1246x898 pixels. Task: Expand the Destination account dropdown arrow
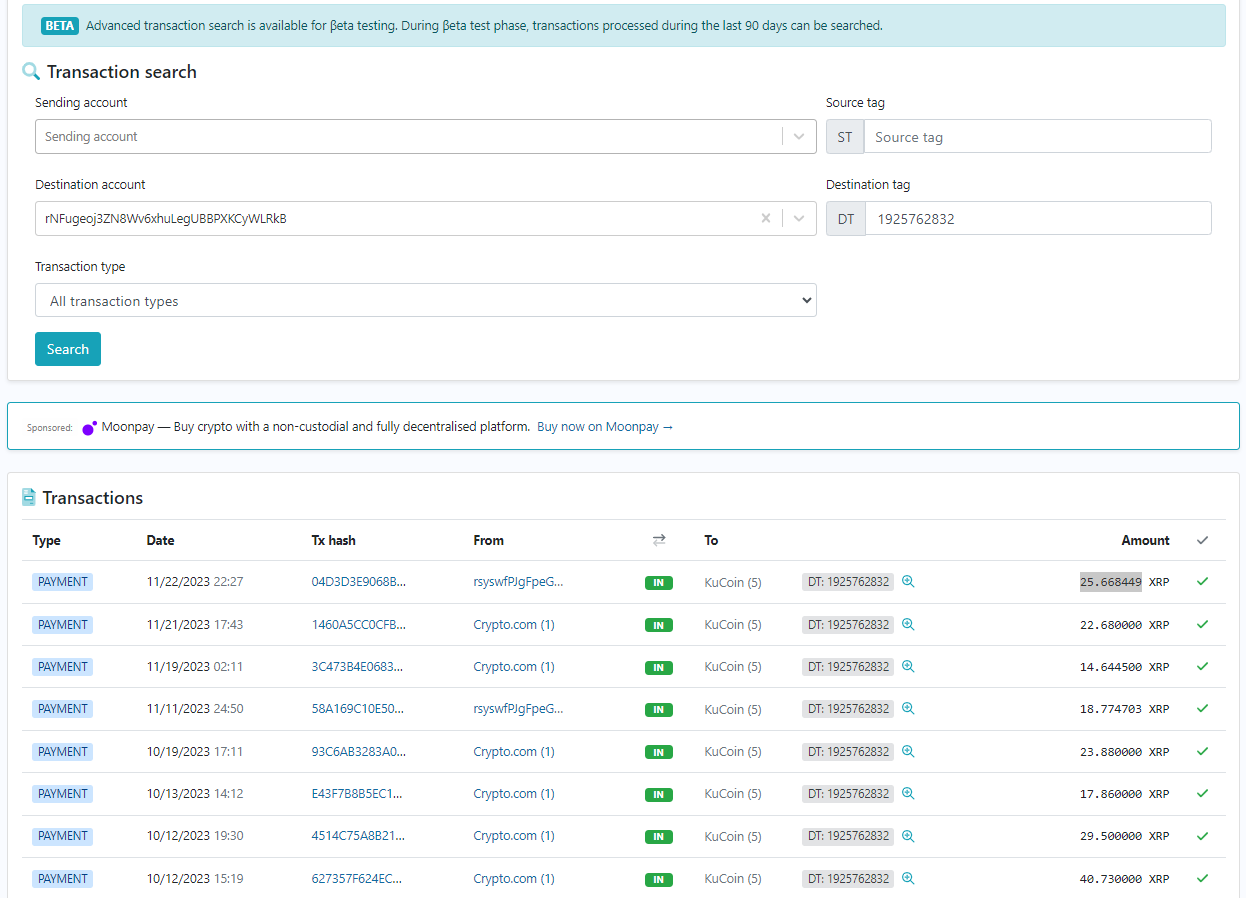click(799, 218)
